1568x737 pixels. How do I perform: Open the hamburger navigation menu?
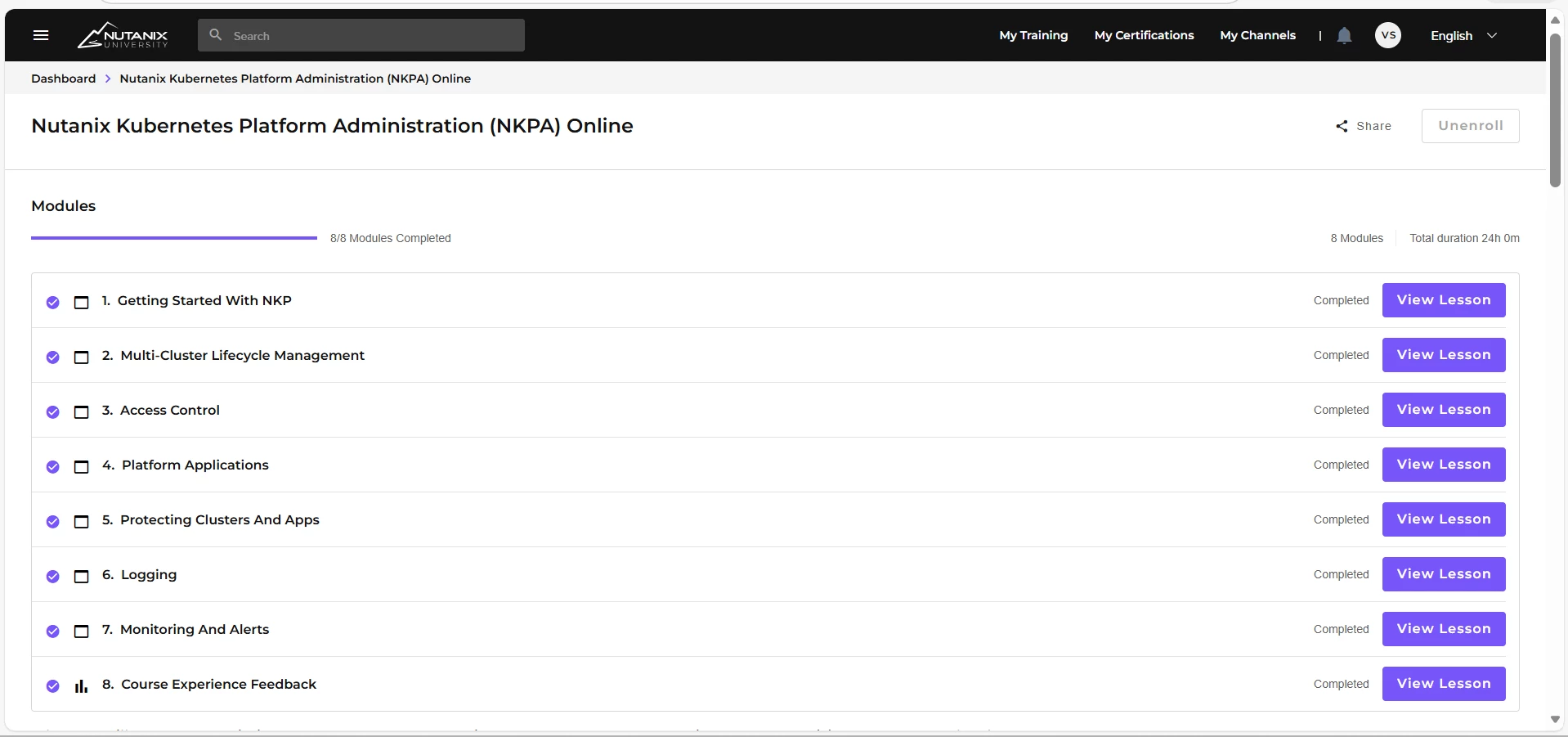[x=41, y=35]
